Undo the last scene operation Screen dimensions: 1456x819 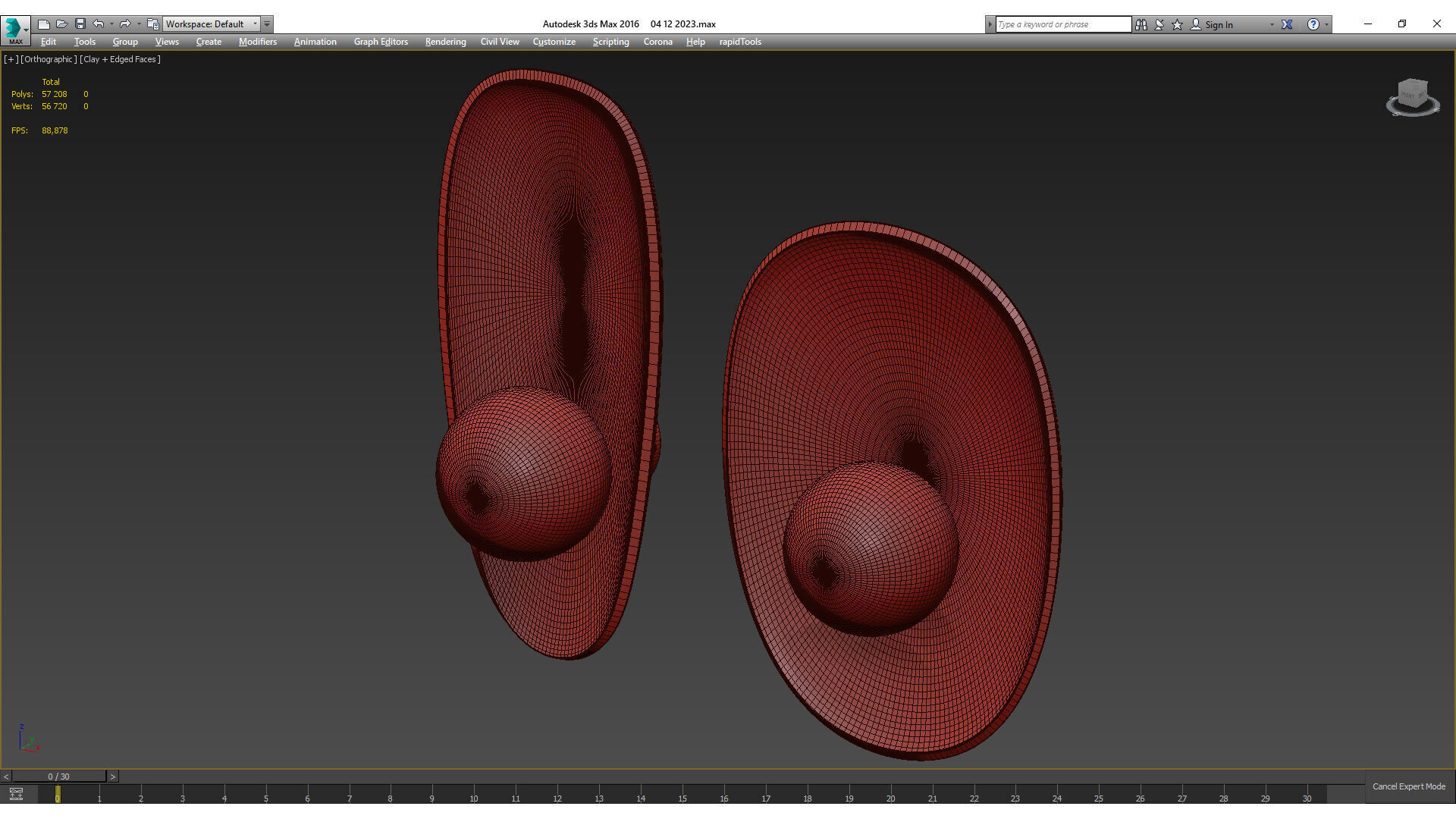coord(99,24)
